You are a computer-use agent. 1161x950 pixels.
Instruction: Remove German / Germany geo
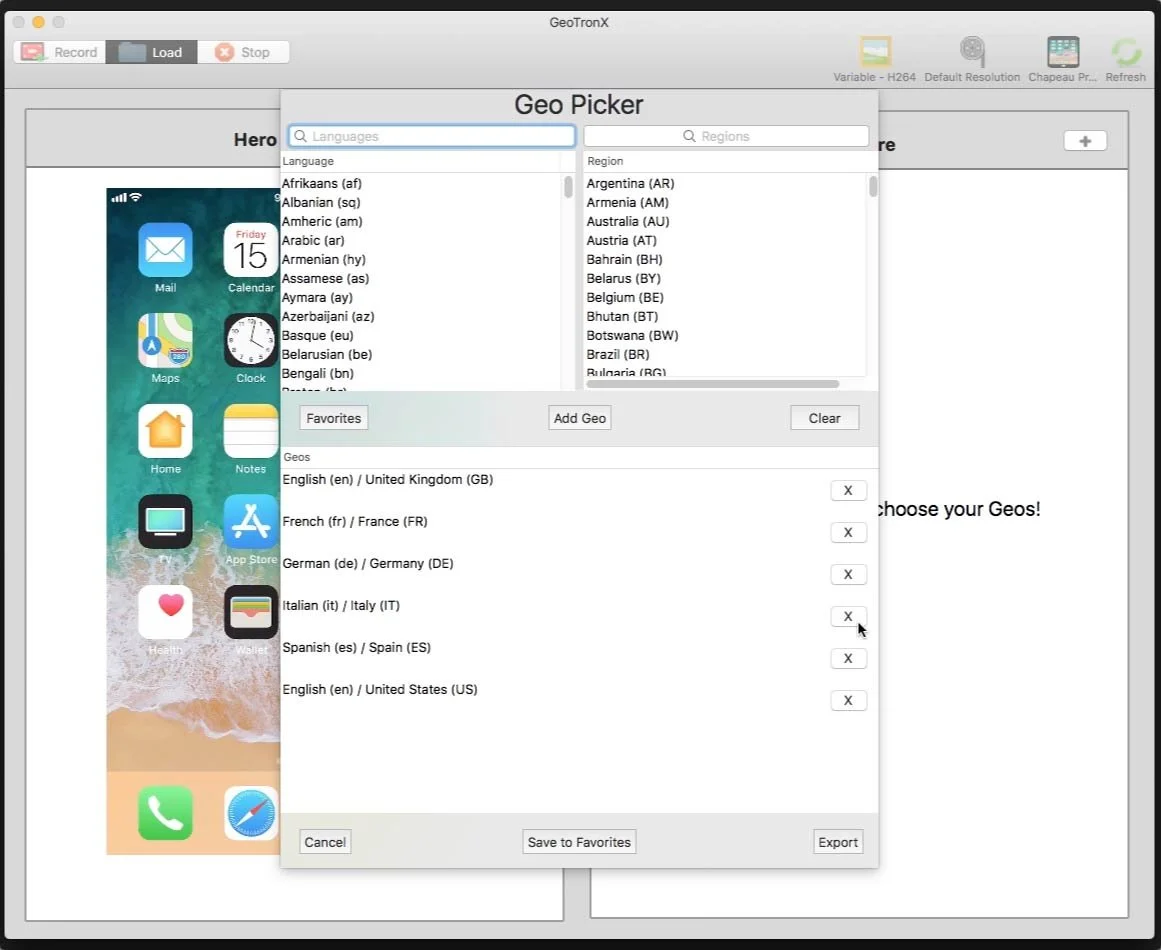(x=848, y=574)
